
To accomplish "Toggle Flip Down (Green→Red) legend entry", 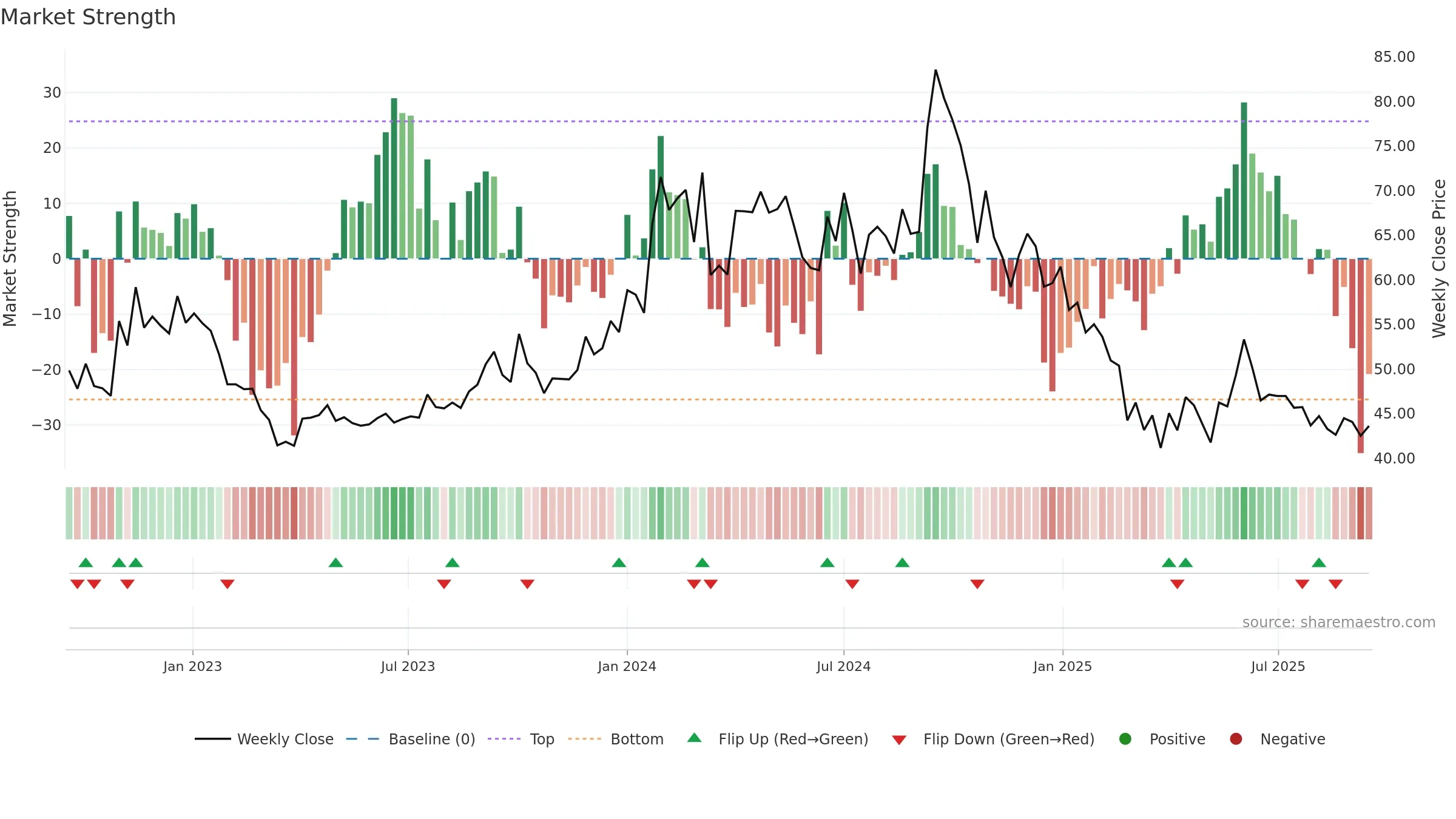I will tap(993, 739).
